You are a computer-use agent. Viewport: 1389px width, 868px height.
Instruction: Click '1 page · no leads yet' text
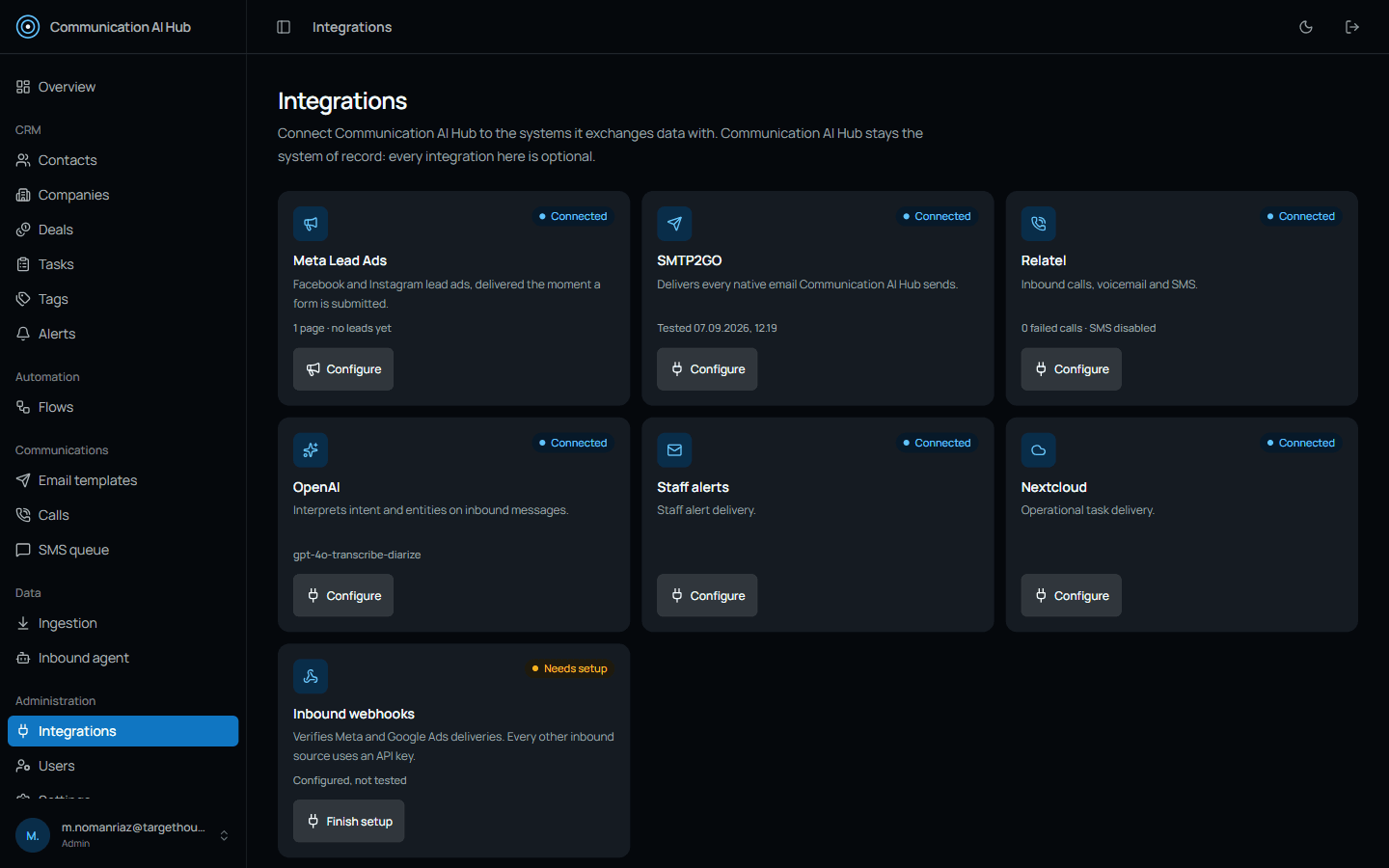click(342, 328)
